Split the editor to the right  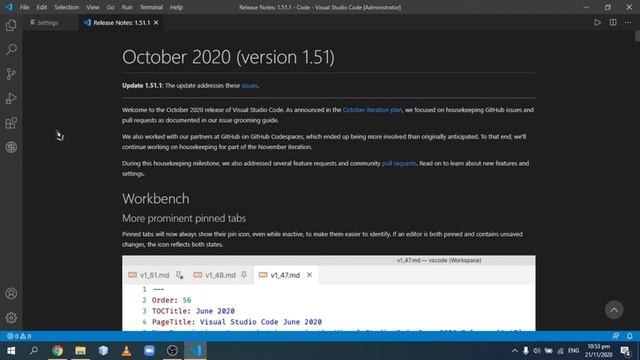(613, 22)
